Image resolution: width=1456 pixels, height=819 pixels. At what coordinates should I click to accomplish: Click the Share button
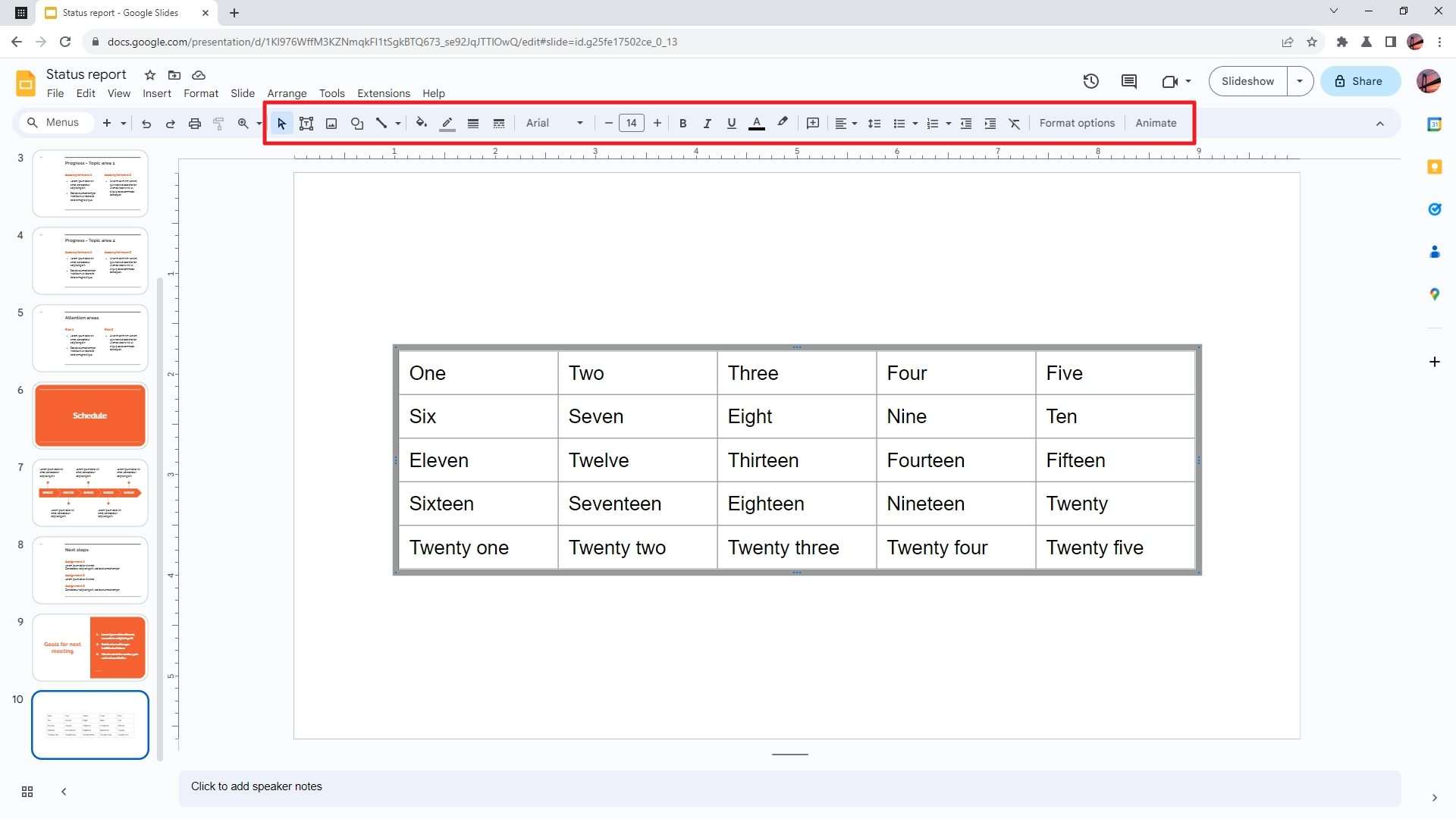point(1360,81)
